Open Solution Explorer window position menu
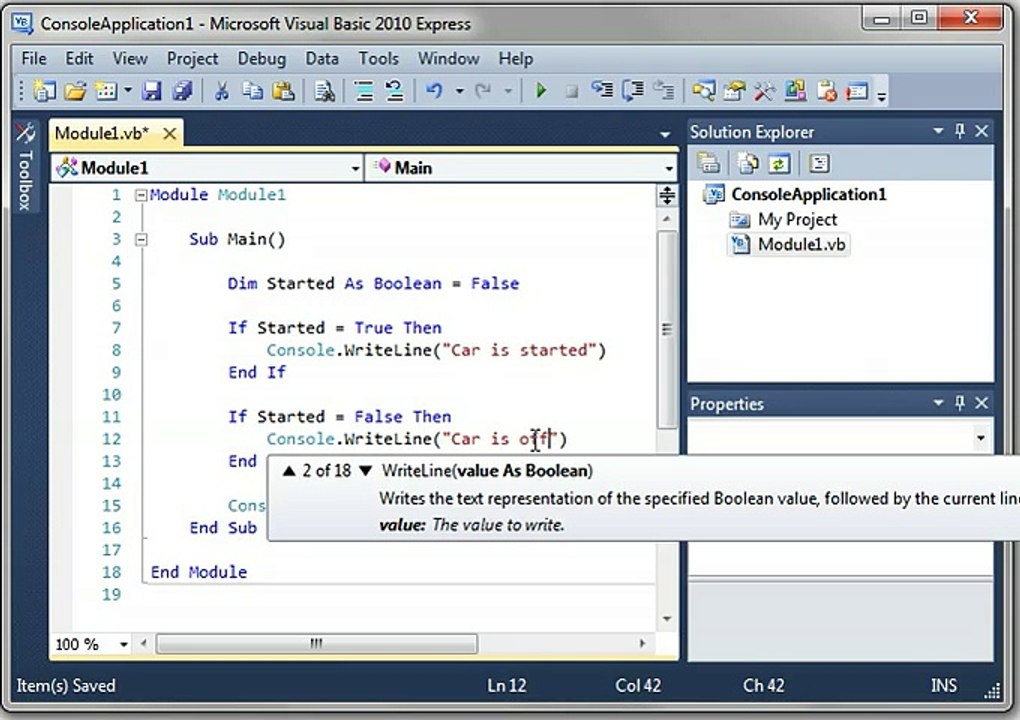 (938, 131)
